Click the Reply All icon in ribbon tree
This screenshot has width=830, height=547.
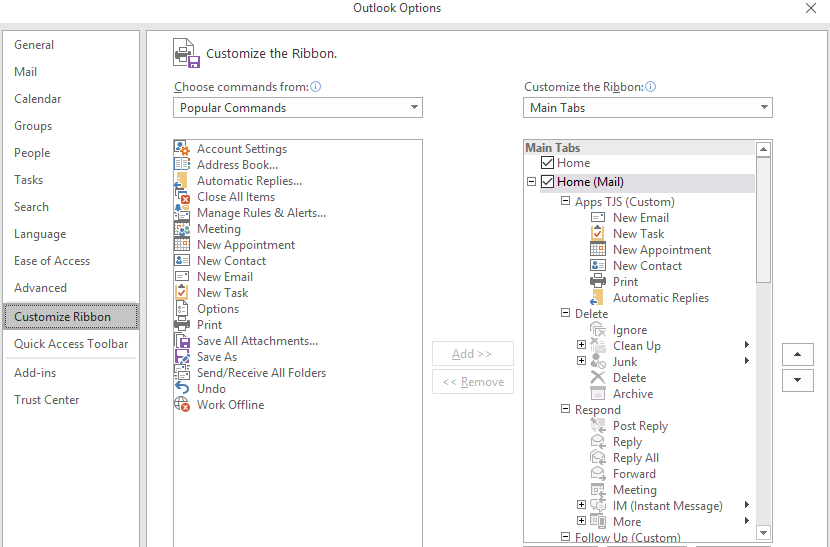[598, 458]
